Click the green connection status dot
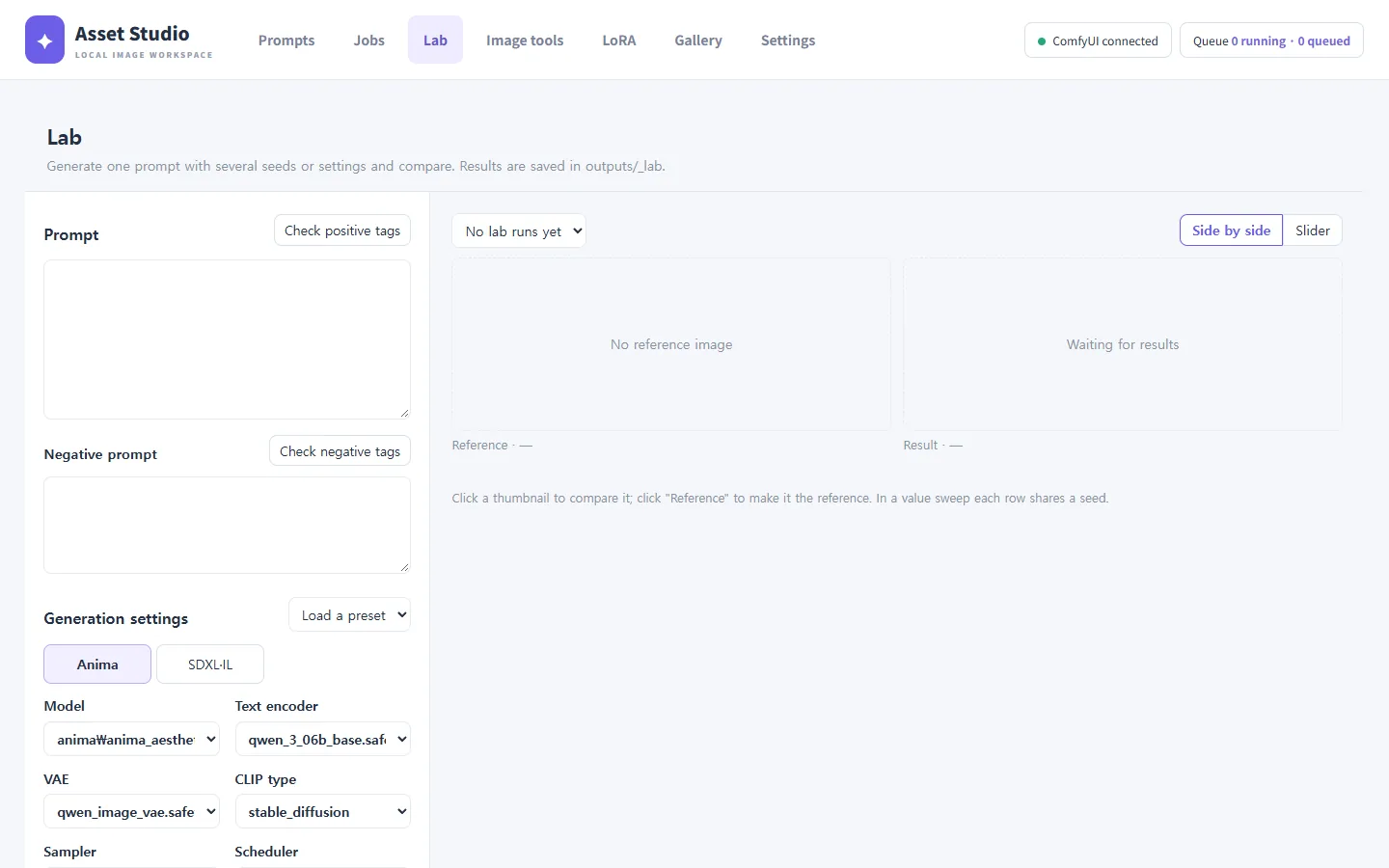The image size is (1389, 868). pos(1042,41)
